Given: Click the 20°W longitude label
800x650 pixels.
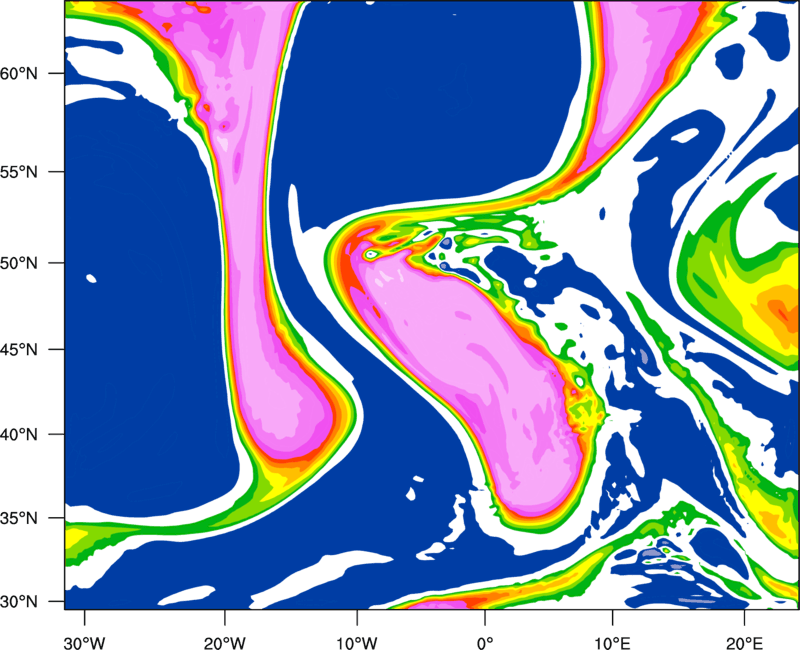Looking at the screenshot, I should (225, 642).
